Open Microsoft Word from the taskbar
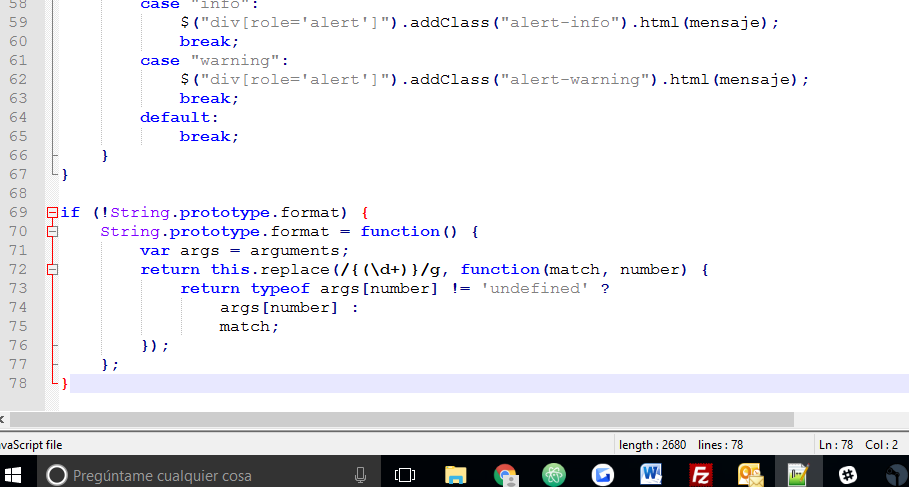The width and height of the screenshot is (909, 487). [x=651, y=475]
